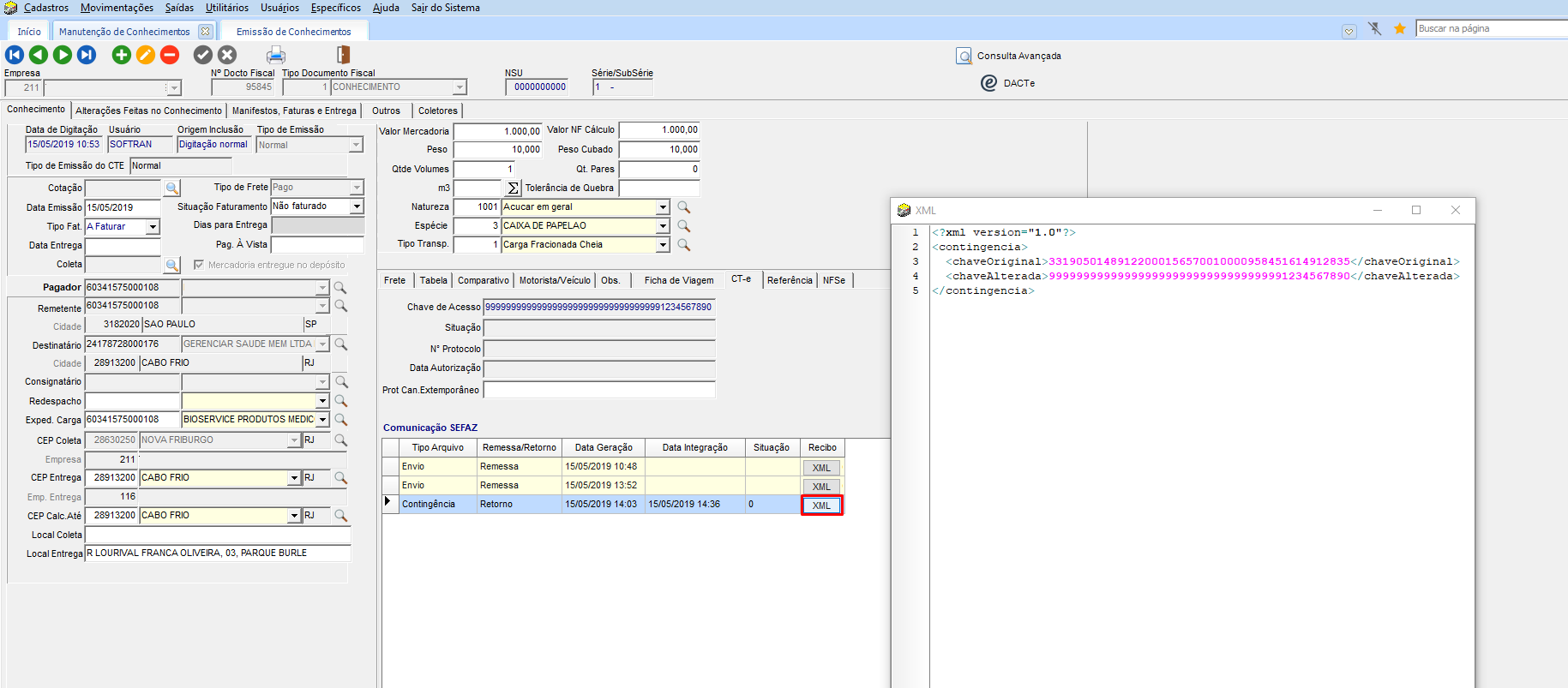
Task: Click the printer icon in toolbar
Action: pos(275,56)
